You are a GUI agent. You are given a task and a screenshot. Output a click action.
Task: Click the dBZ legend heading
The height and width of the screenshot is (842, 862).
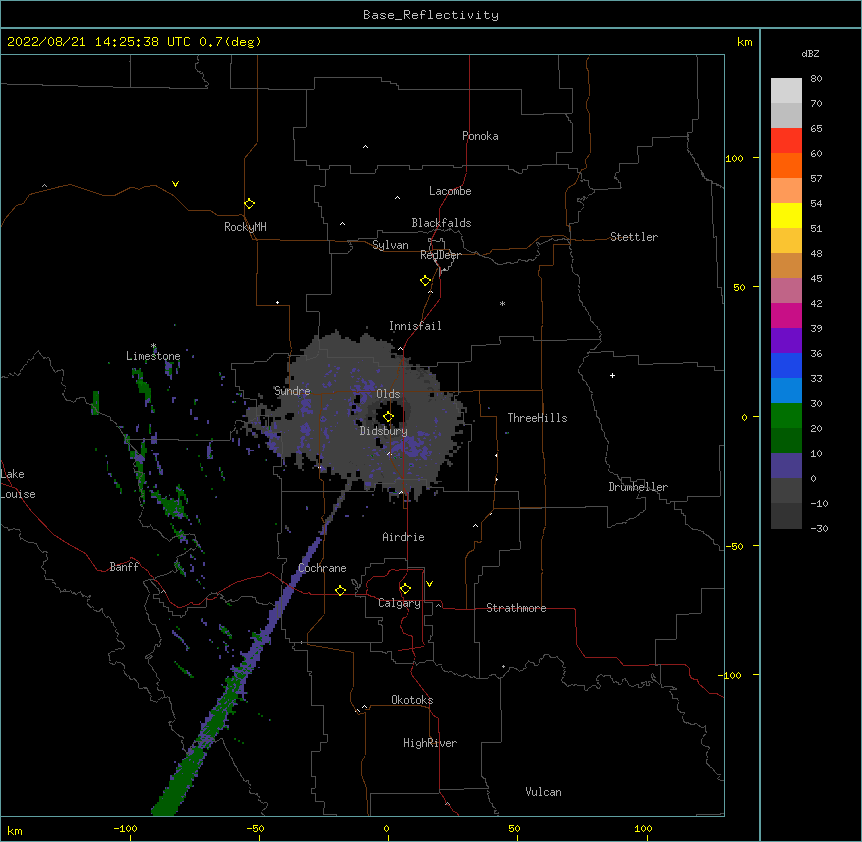(810, 53)
